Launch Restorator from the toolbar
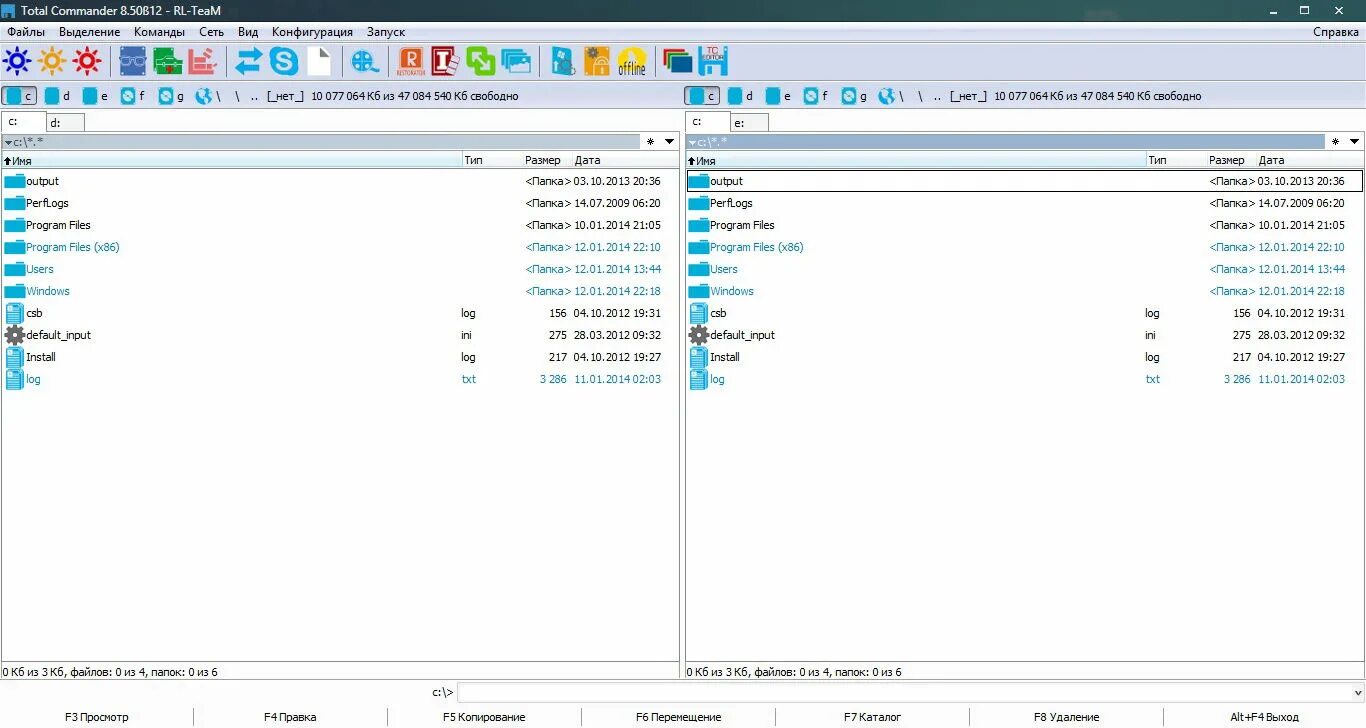 [x=410, y=62]
